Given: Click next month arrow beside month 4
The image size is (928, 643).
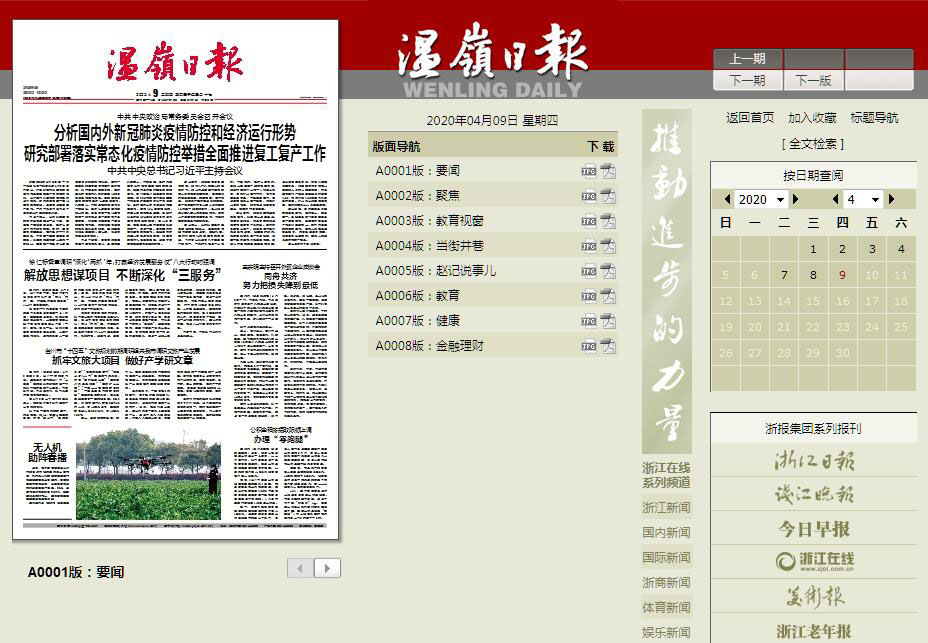Looking at the screenshot, I should pos(892,199).
